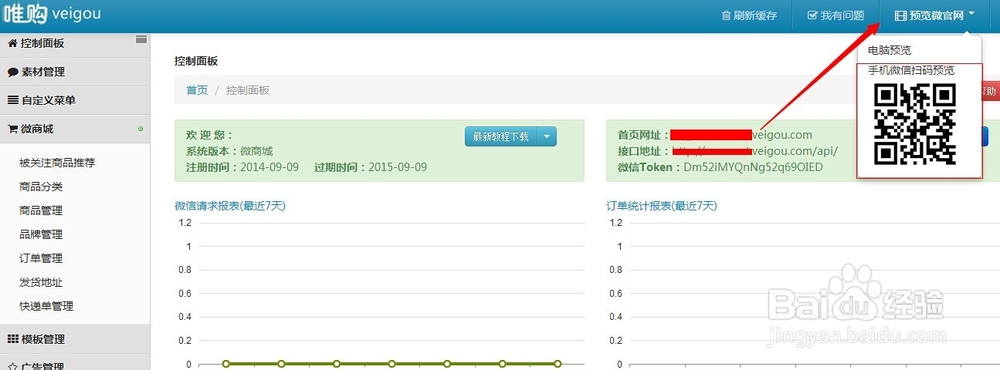Click the 最新教程下载 button

(x=501, y=137)
